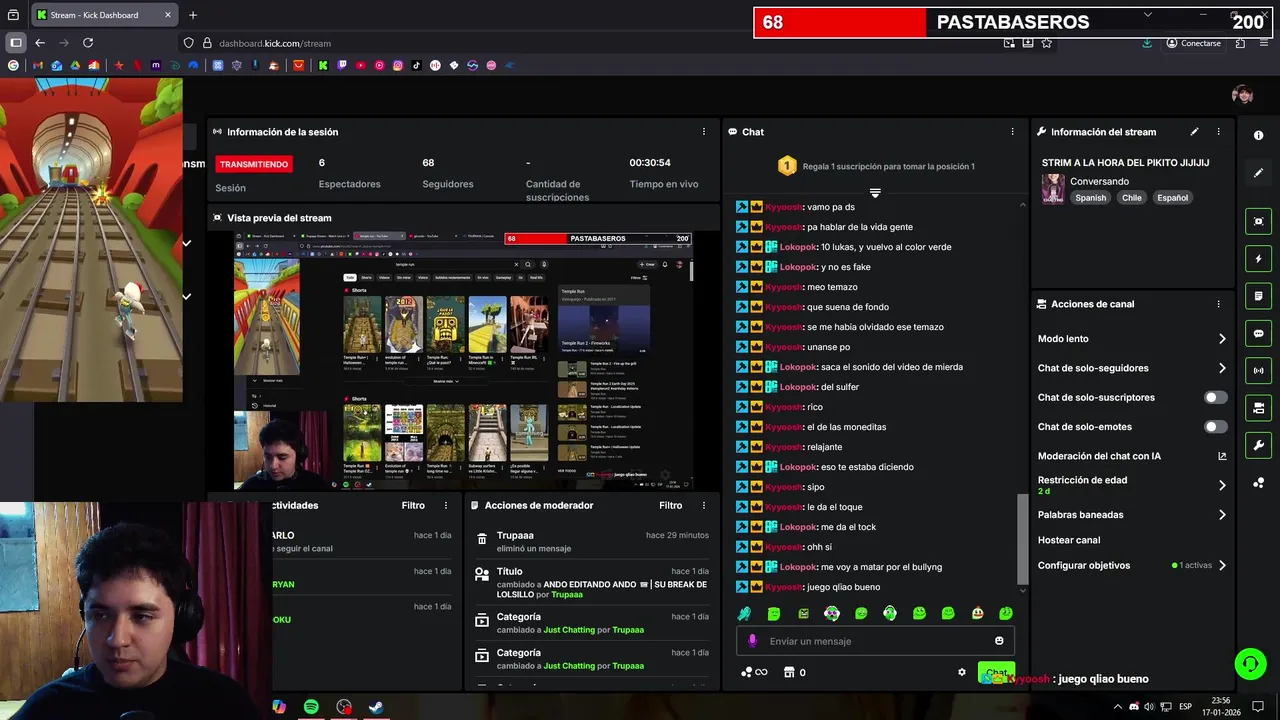This screenshot has height=720, width=1280.
Task: Click the Hostear canal option
Action: tap(1069, 540)
